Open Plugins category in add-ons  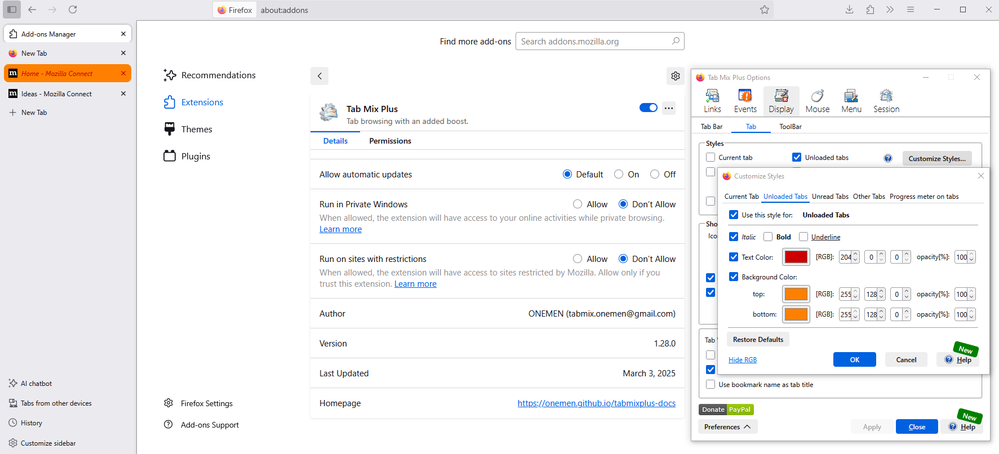pyautogui.click(x=187, y=156)
